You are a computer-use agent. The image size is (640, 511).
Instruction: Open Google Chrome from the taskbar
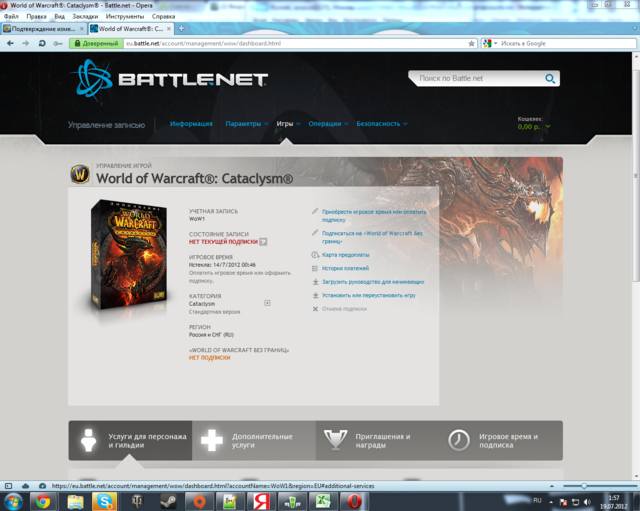(42, 502)
